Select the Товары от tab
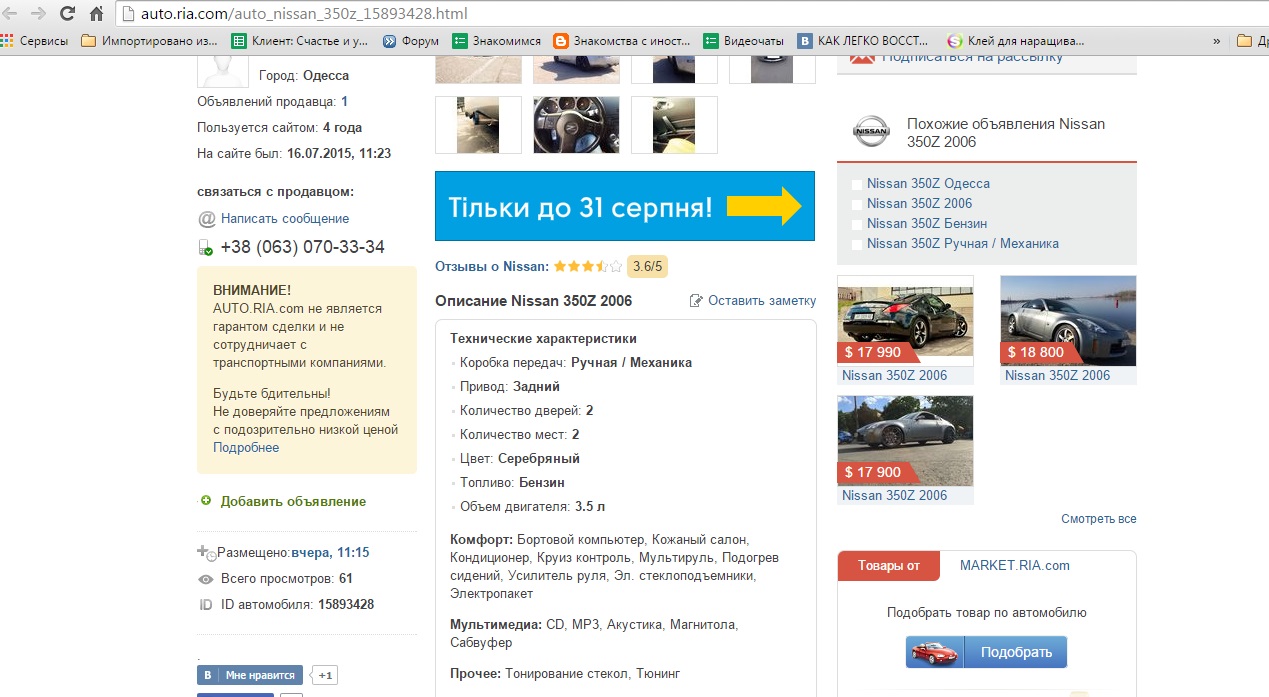This screenshot has height=697, width=1269. pos(888,565)
